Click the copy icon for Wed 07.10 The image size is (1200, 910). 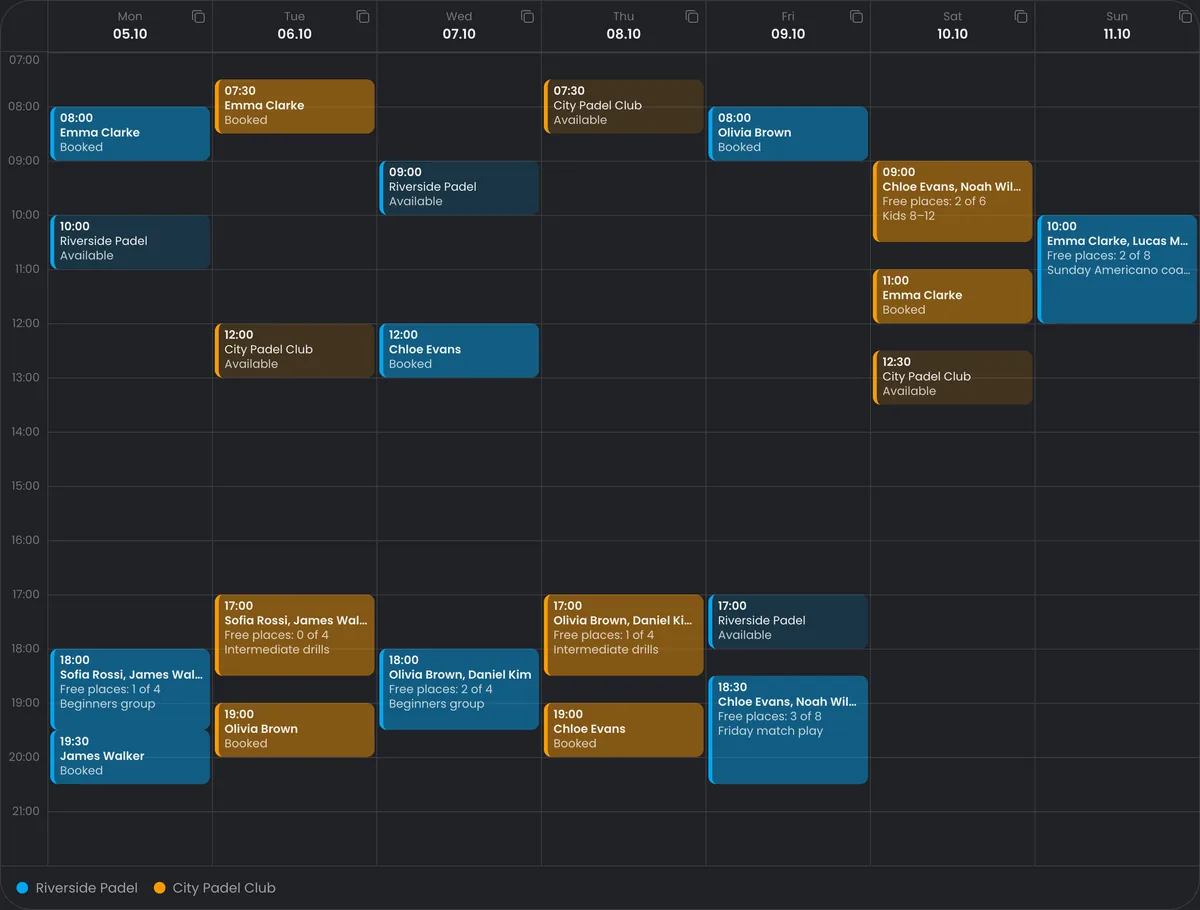[527, 17]
